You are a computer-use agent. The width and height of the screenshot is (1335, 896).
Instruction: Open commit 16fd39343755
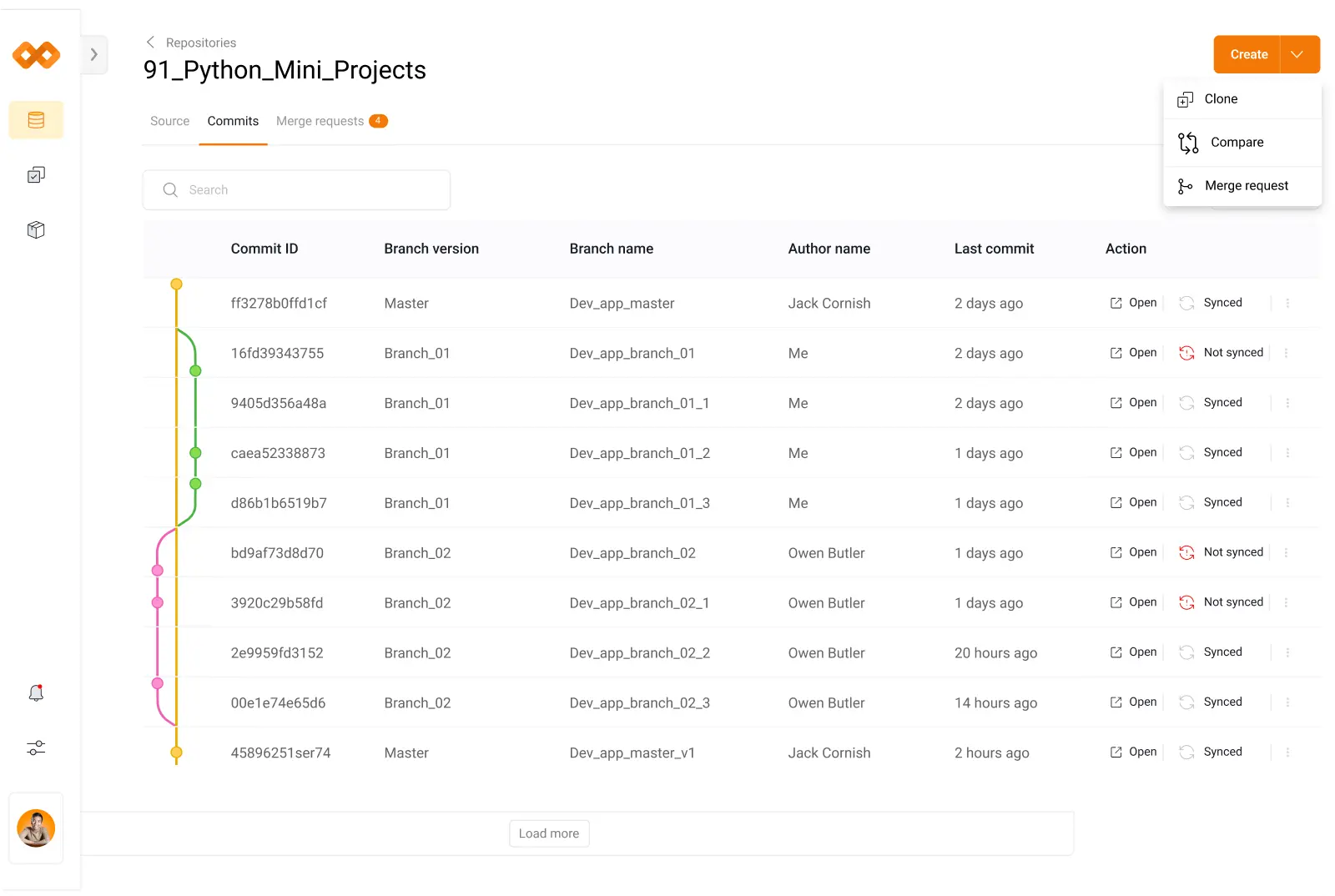[1133, 353]
